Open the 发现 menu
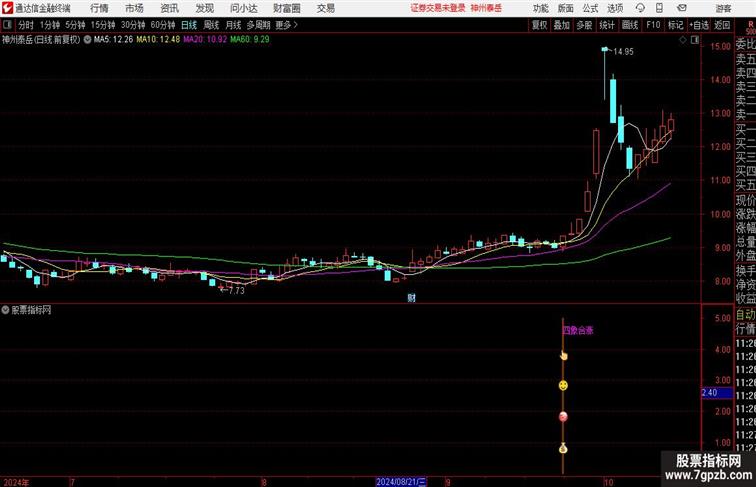The image size is (756, 487). [x=205, y=8]
